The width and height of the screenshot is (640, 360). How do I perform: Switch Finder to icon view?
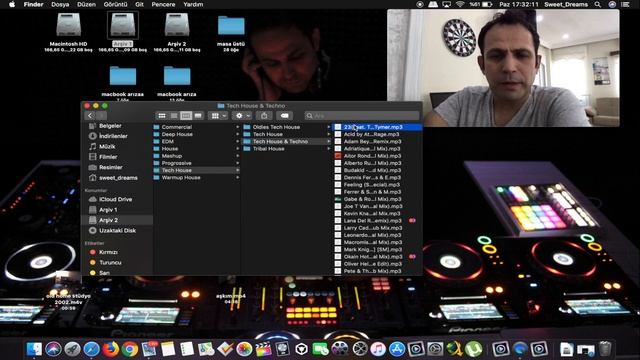(x=162, y=116)
